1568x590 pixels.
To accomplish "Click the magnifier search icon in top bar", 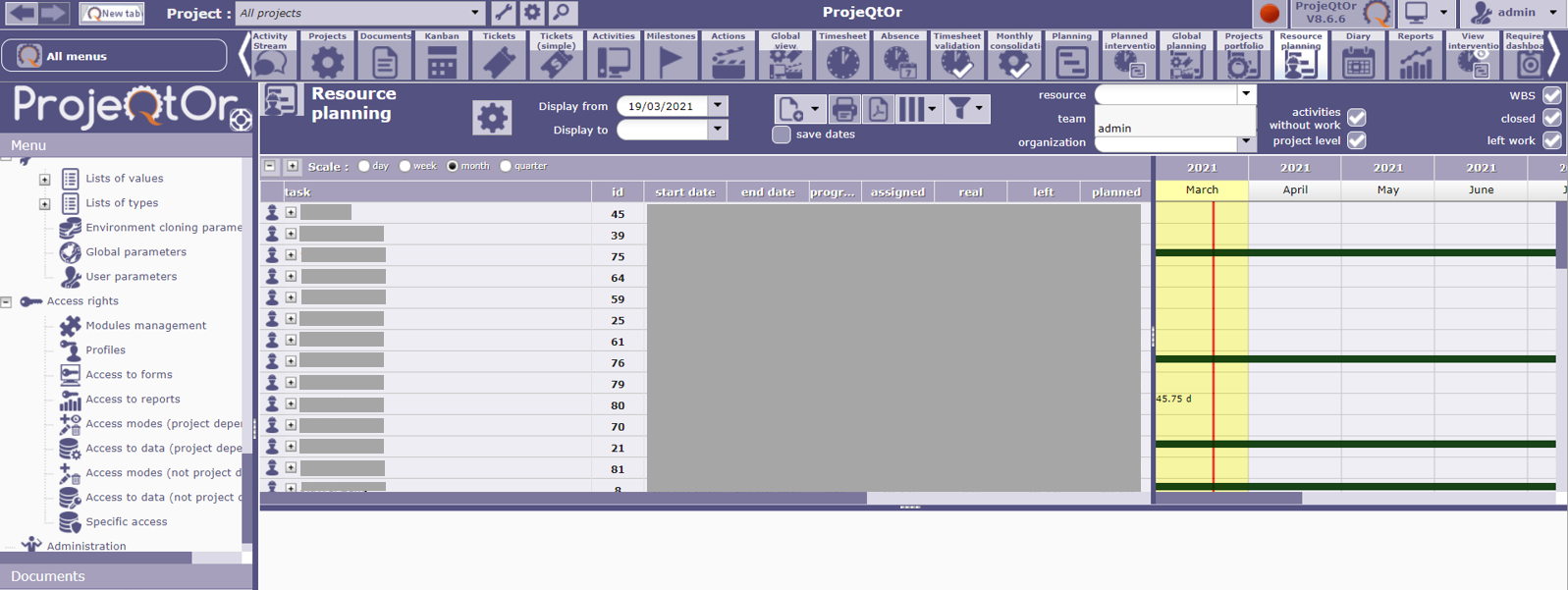I will click(x=562, y=13).
